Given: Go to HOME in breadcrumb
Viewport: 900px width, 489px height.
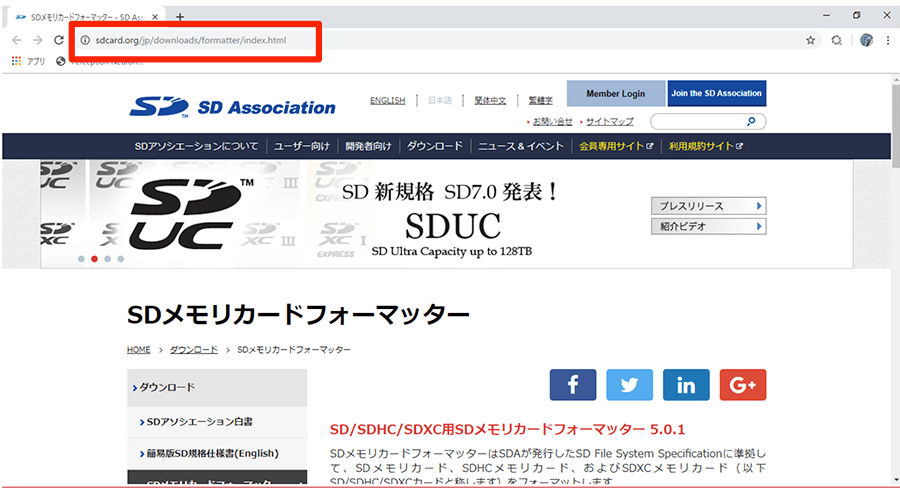Looking at the screenshot, I should point(138,350).
